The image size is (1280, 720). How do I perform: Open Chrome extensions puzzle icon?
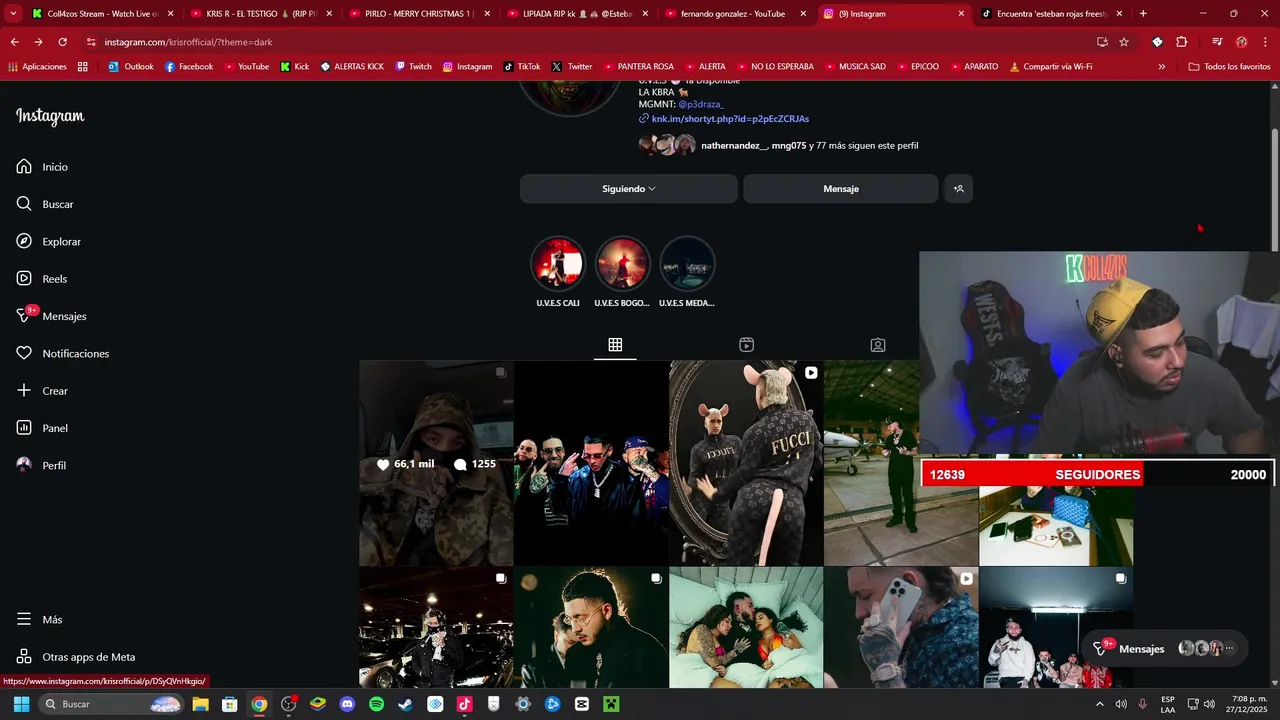tap(1182, 42)
